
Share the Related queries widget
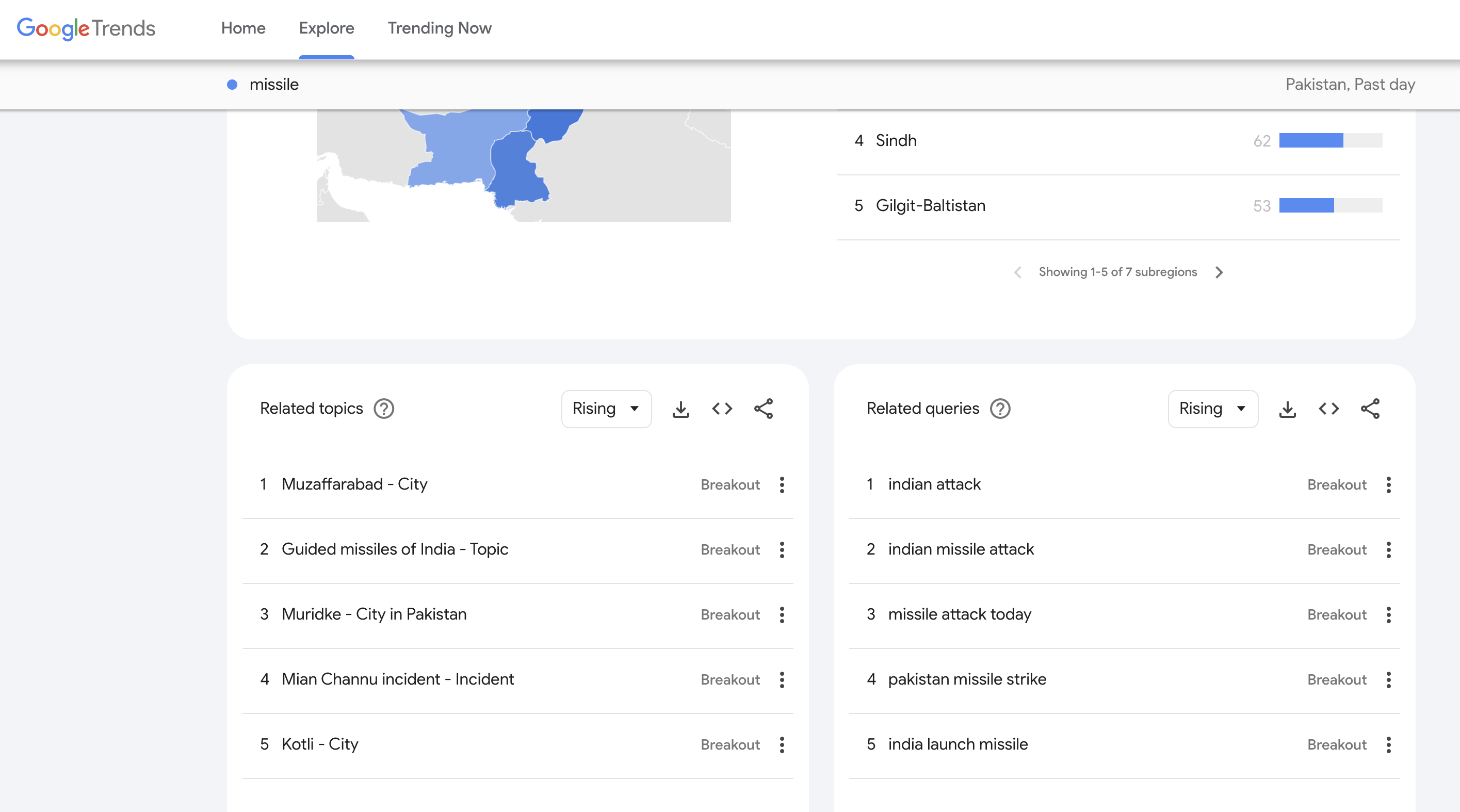1370,409
